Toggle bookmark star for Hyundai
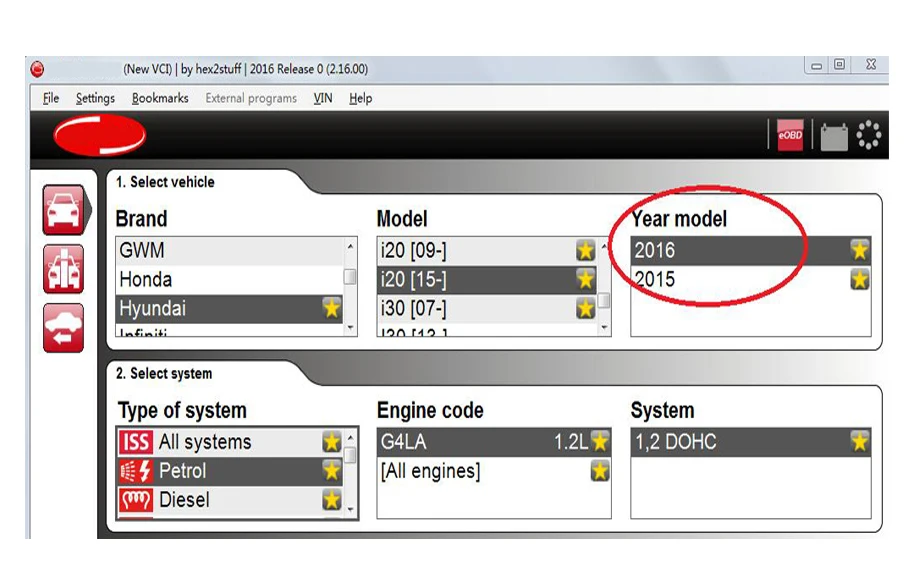This screenshot has width=917, height=581. point(332,308)
